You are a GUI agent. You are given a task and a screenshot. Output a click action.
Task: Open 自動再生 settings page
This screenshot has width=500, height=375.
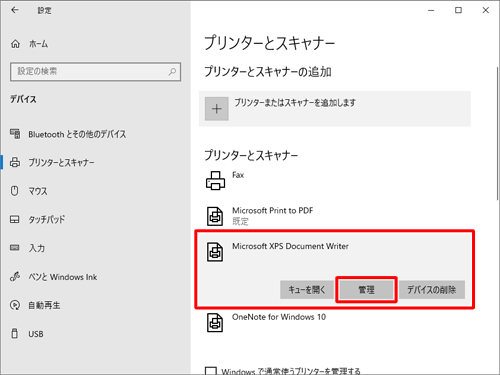[x=44, y=305]
